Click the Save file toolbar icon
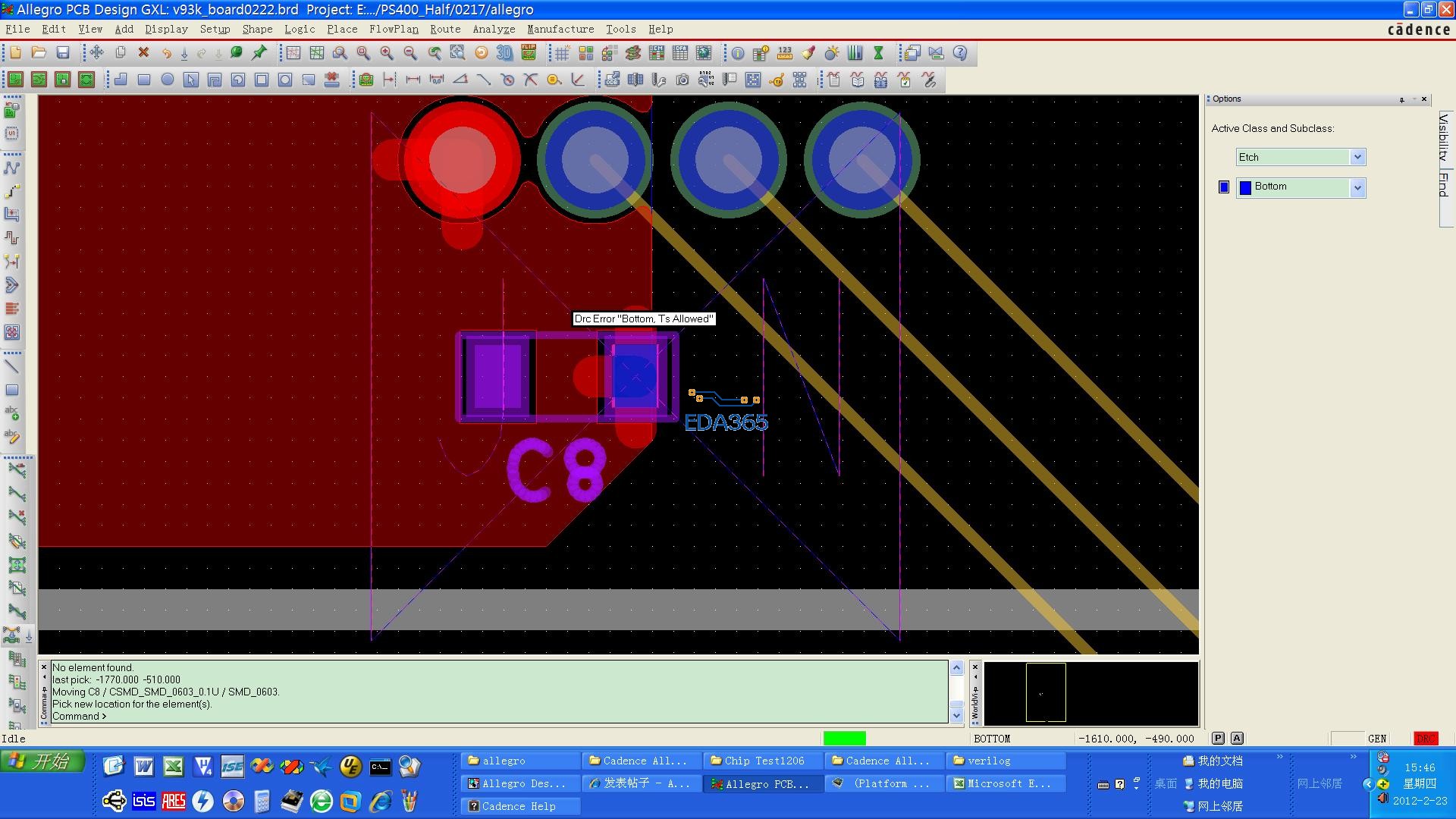Screen dimensions: 1456x819 tap(63, 53)
